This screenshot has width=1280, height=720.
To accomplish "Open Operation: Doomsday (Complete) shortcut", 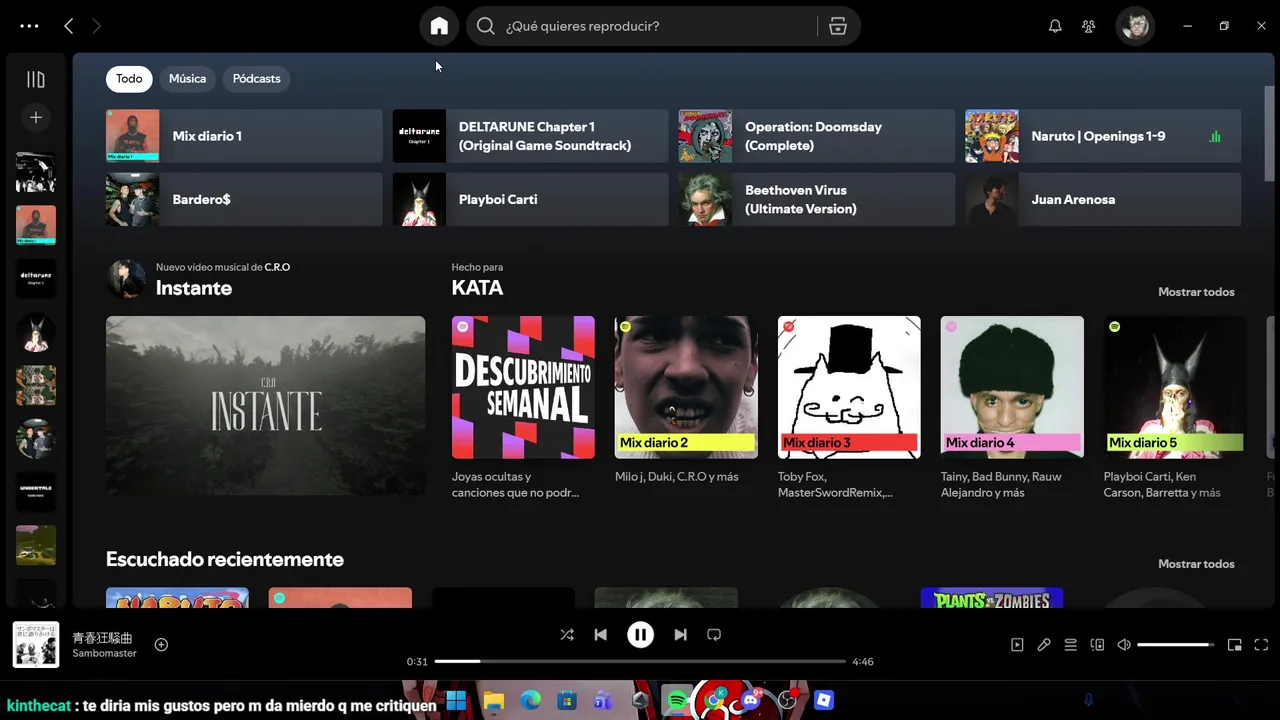I will 817,136.
